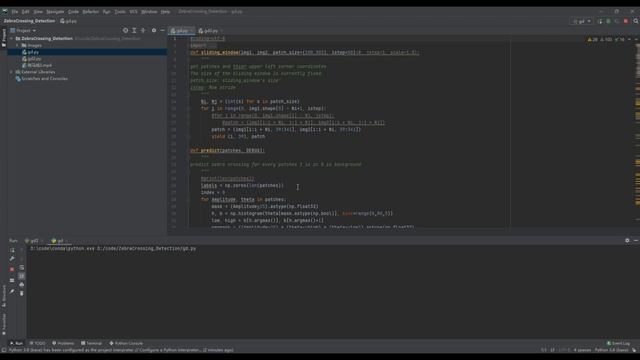Open the Terminal tool window

point(91,343)
